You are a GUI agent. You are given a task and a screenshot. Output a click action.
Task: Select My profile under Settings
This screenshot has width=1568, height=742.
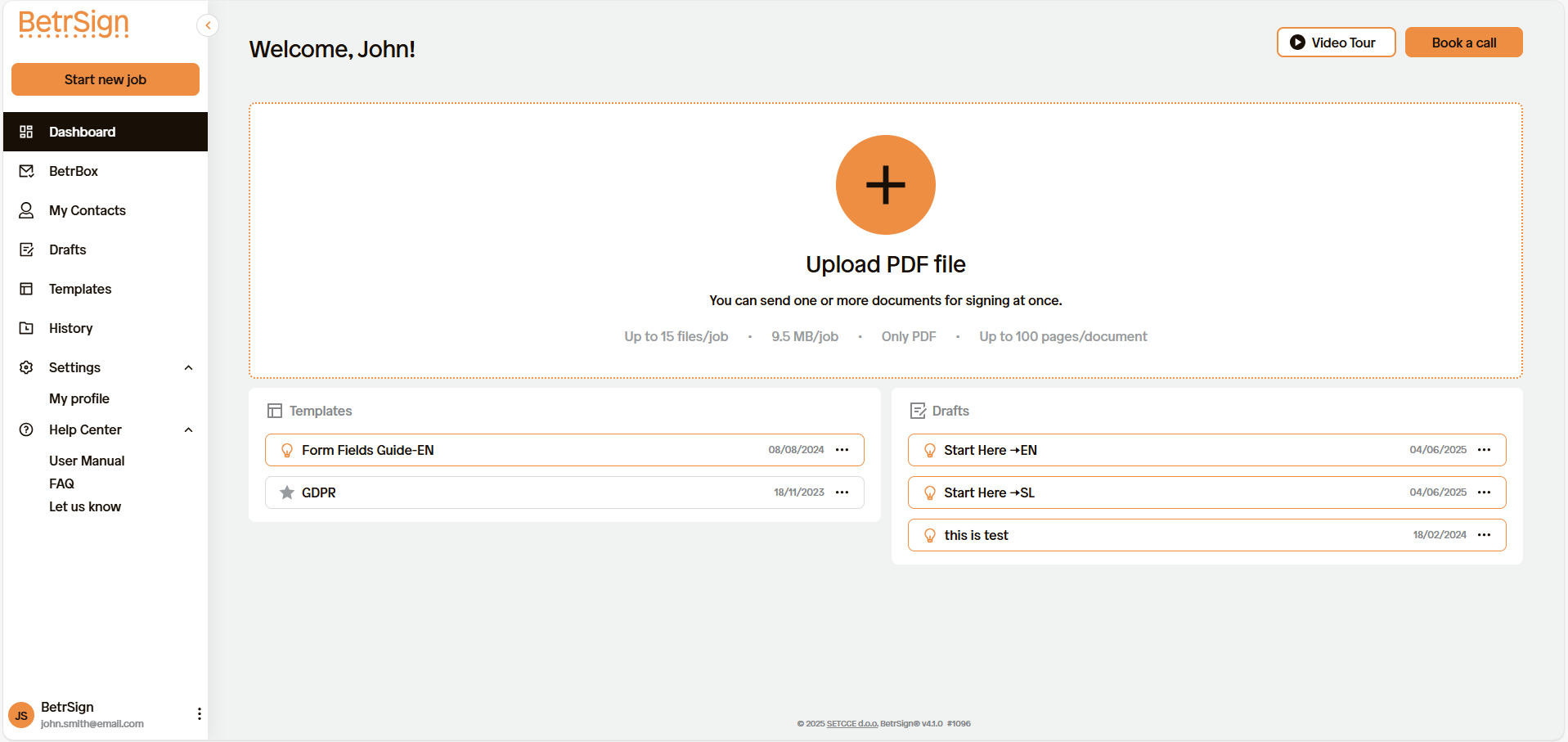pos(79,398)
